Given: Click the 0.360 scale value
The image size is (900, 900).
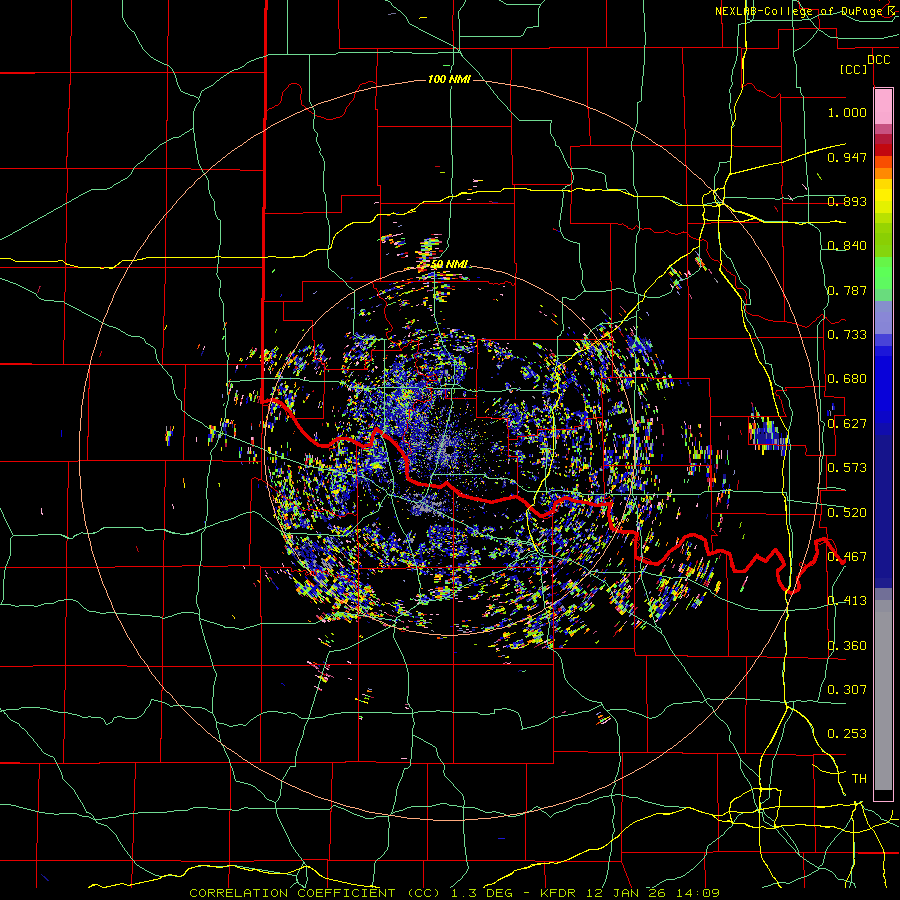Looking at the screenshot, I should point(847,646).
